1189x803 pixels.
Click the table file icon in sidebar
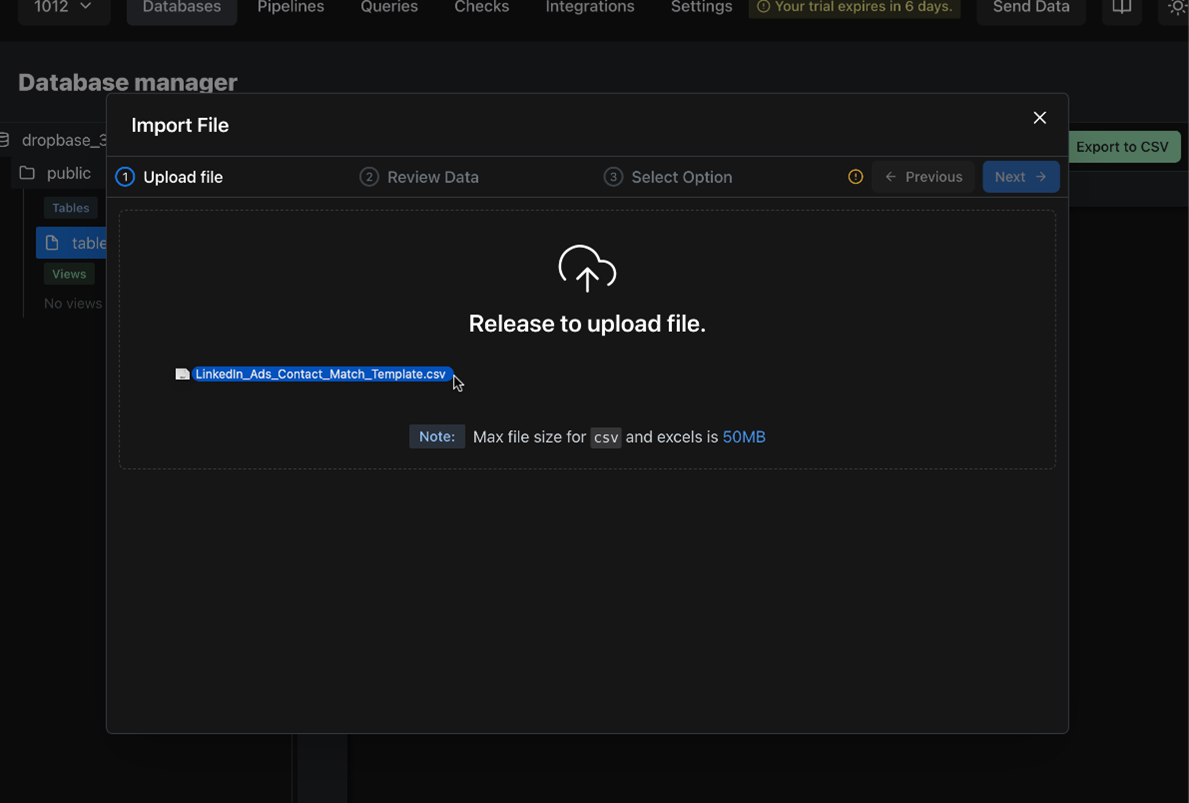tap(52, 243)
